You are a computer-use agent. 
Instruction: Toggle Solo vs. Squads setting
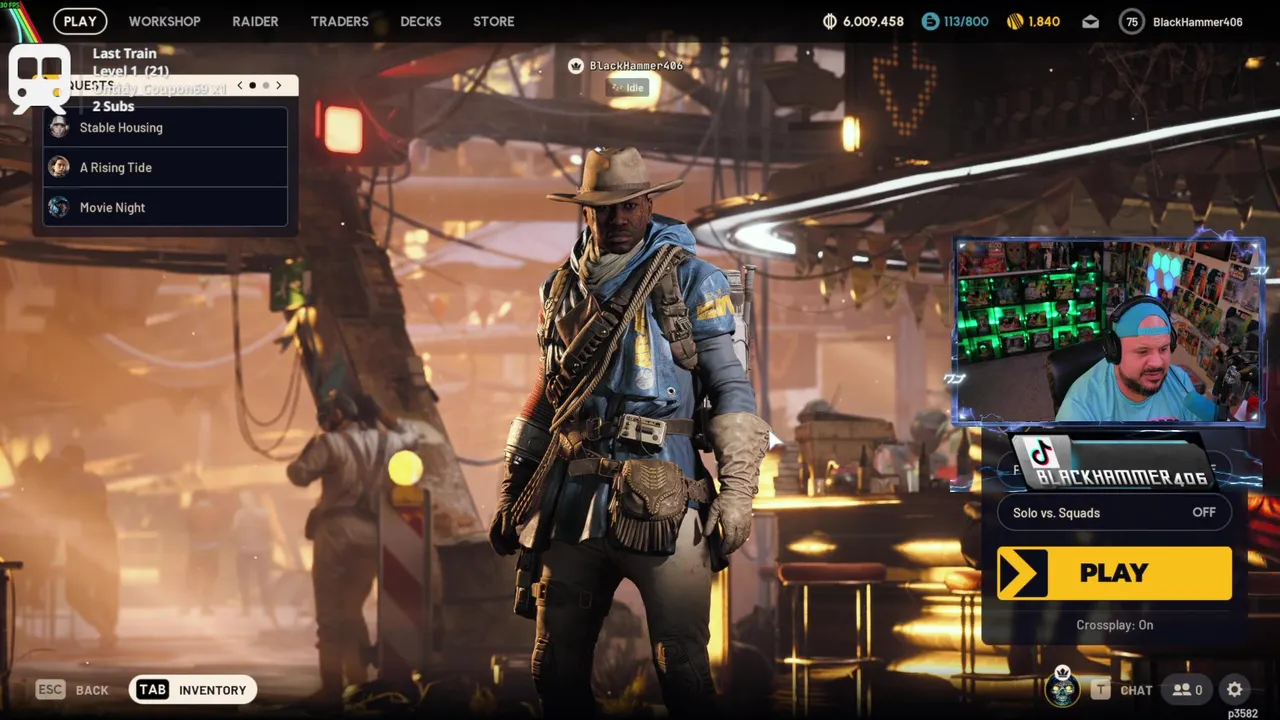point(1114,512)
